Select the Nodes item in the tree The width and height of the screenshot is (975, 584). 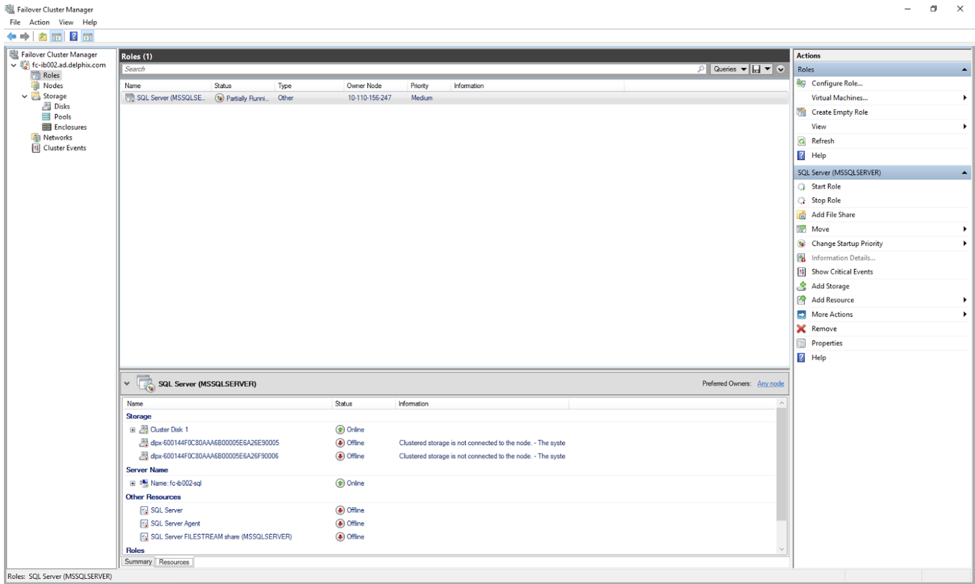coord(52,86)
